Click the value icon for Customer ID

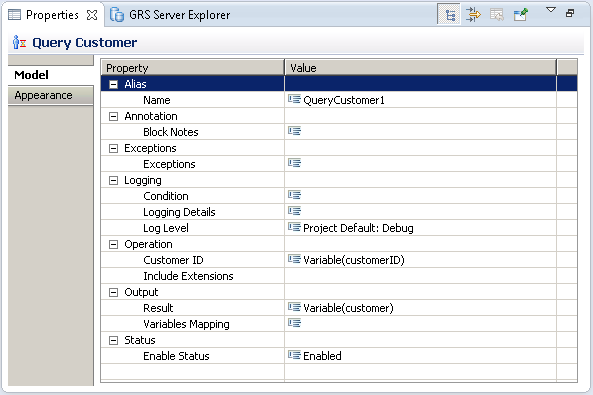pos(294,259)
